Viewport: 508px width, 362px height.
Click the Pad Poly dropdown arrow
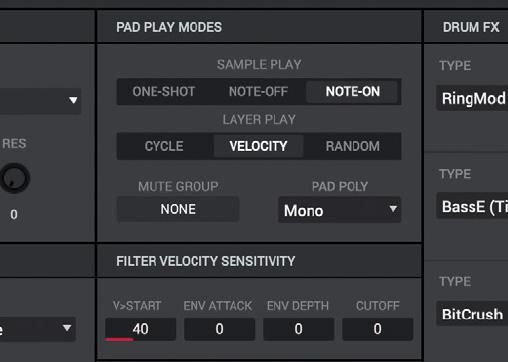point(393,209)
